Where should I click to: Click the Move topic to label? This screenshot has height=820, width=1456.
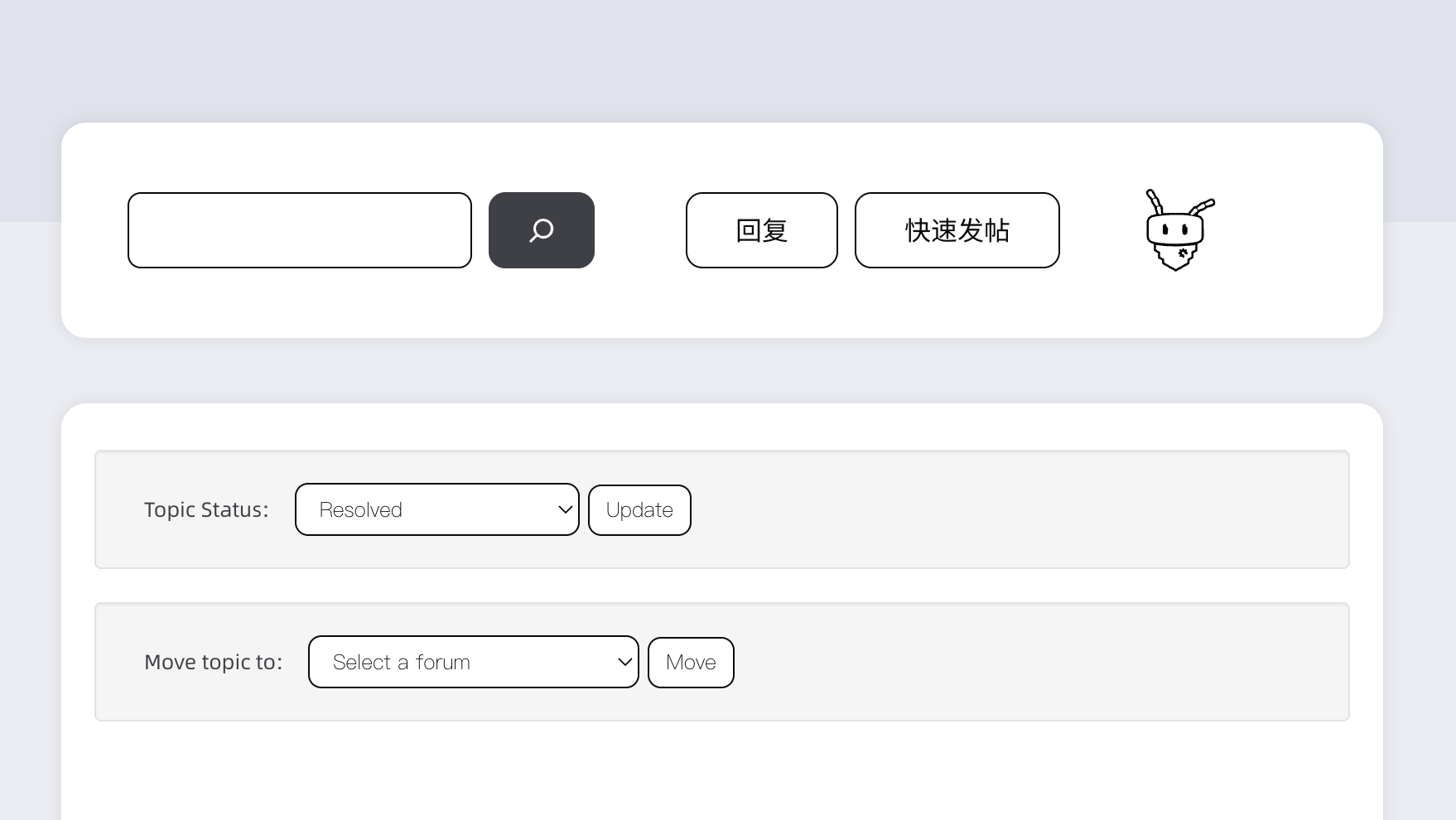[x=214, y=662]
